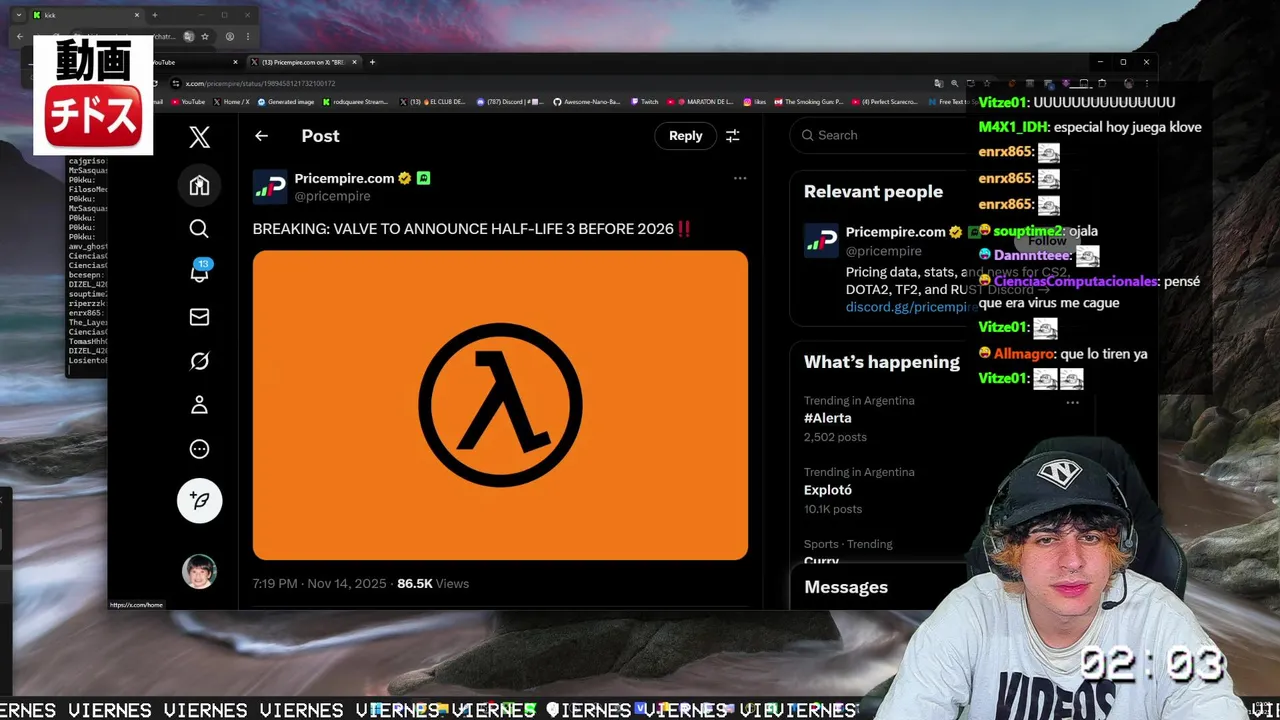Open Pricempire.com author name on post
Viewport: 1280px width, 720px height.
(344, 178)
